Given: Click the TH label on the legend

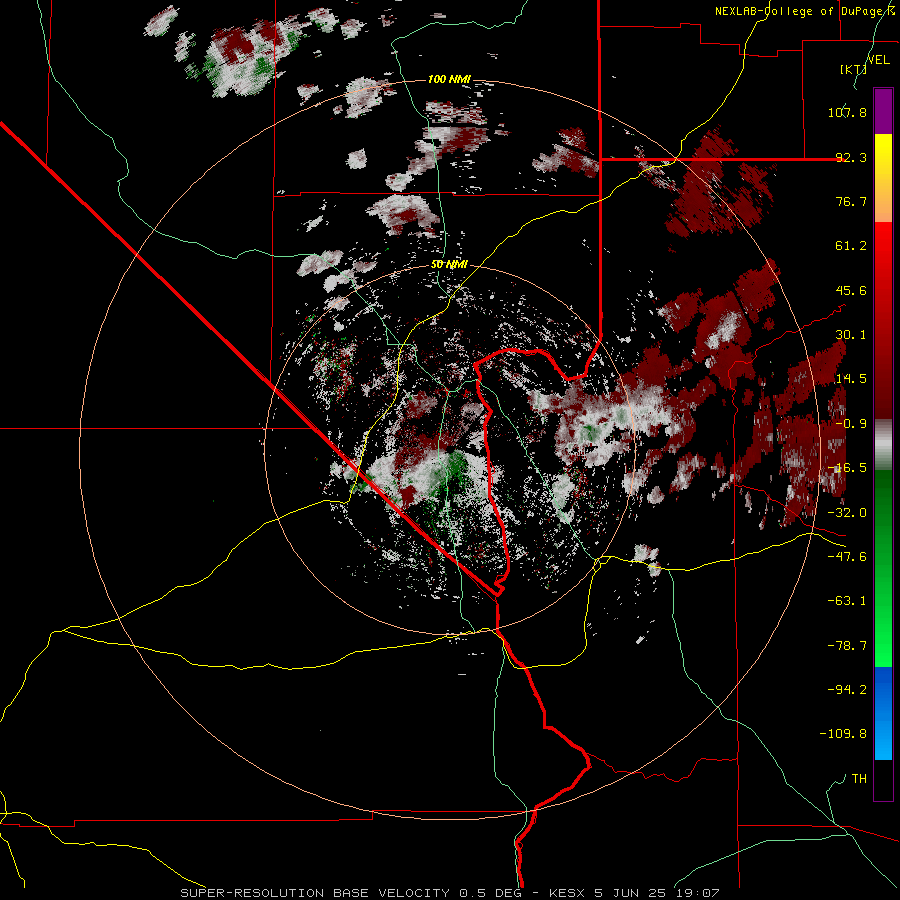Looking at the screenshot, I should (859, 779).
